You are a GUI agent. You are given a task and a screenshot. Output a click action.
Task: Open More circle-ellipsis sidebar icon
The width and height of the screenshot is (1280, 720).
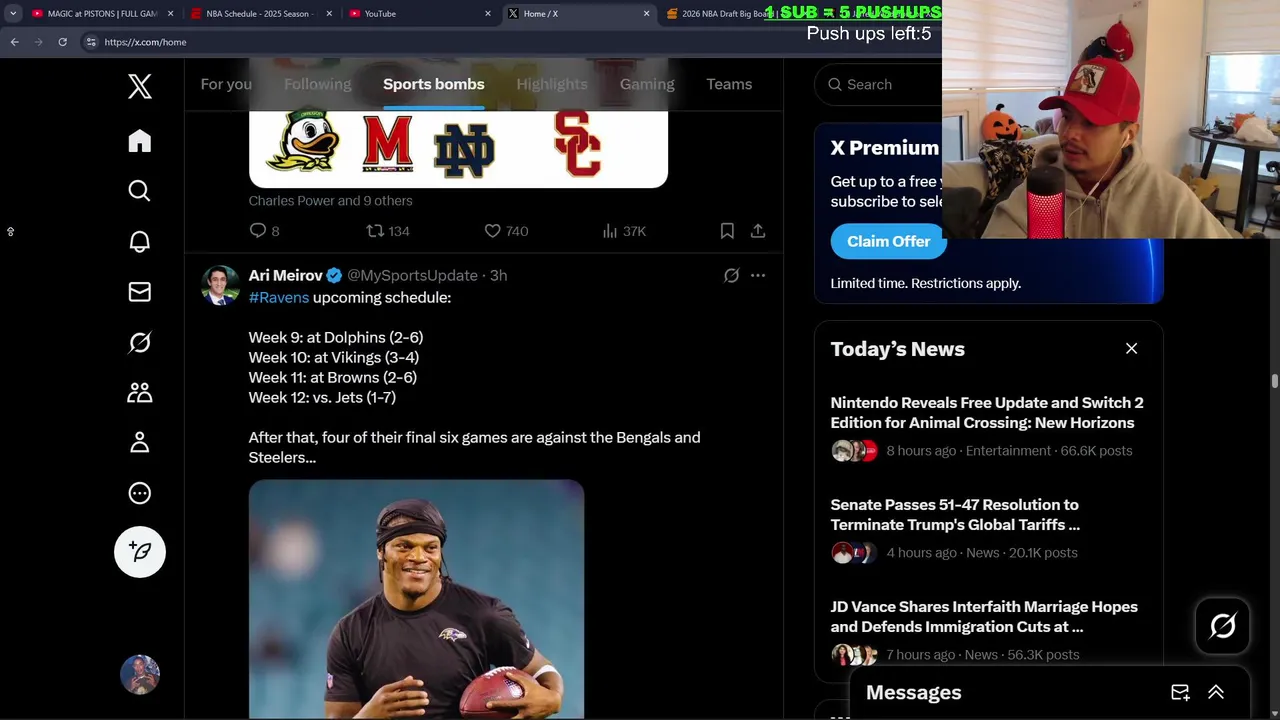point(140,493)
